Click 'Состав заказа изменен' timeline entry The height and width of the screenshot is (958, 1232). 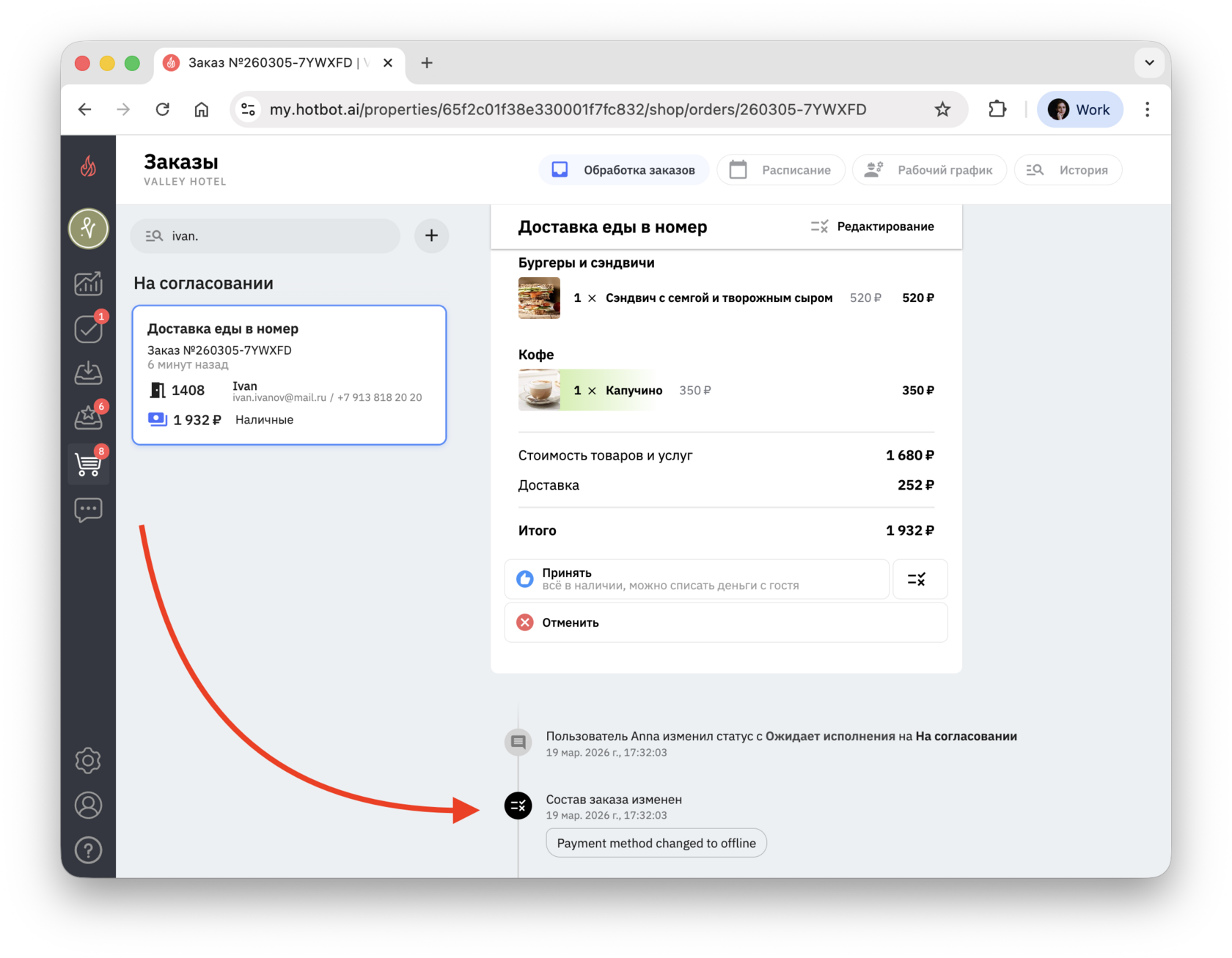pyautogui.click(x=614, y=800)
